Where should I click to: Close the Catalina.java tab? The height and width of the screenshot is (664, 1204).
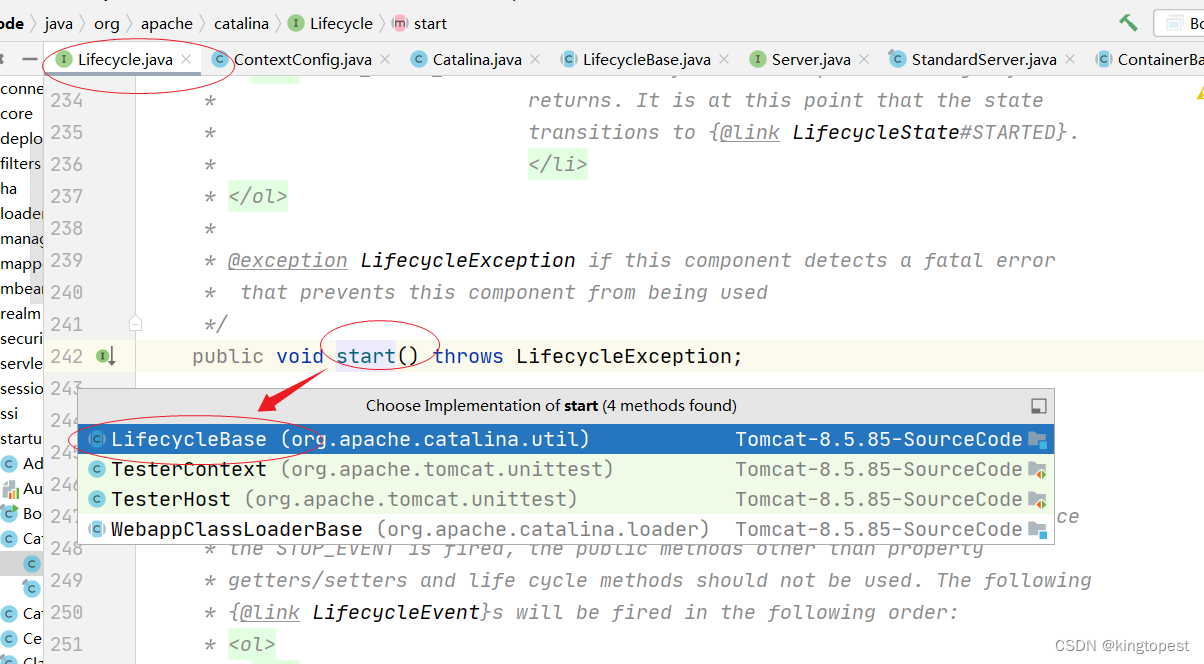tap(535, 60)
